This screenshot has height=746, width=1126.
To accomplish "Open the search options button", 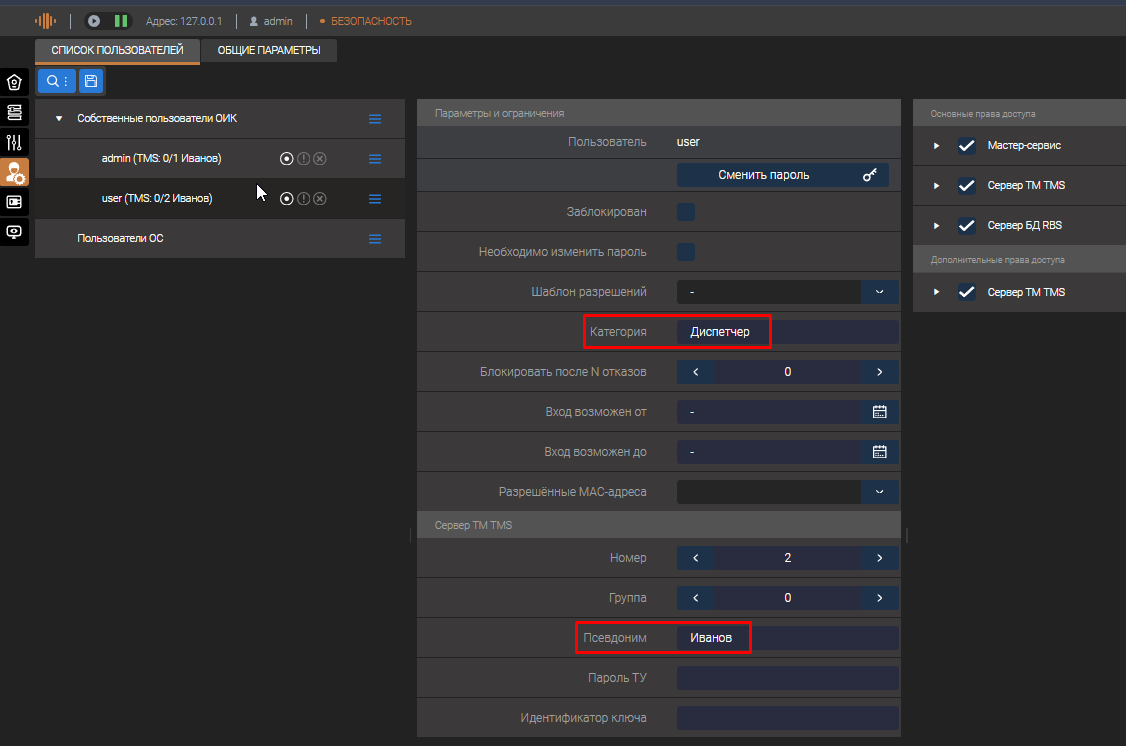I will click(57, 81).
